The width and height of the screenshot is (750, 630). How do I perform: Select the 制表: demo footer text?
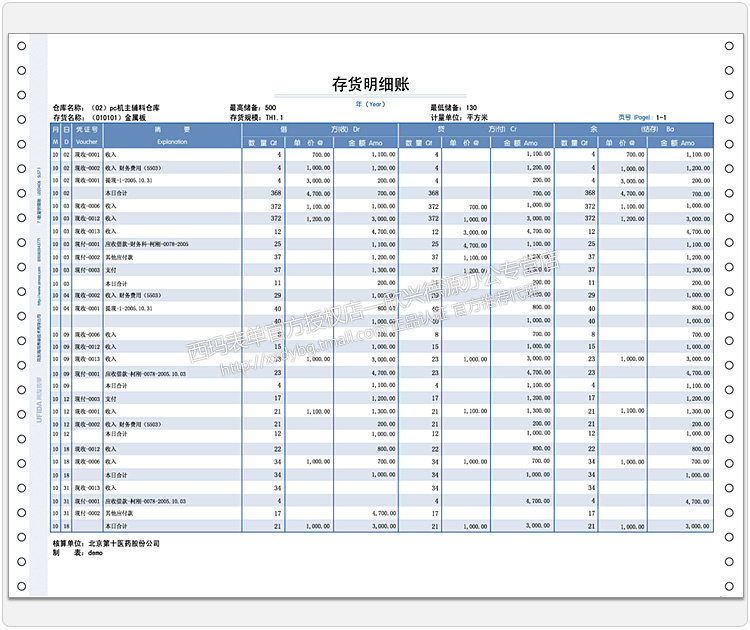[77, 553]
